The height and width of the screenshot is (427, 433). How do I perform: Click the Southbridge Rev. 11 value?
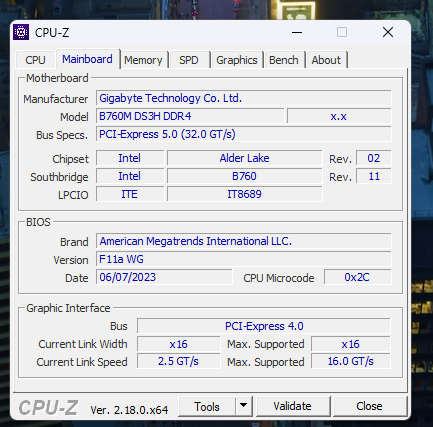[374, 176]
